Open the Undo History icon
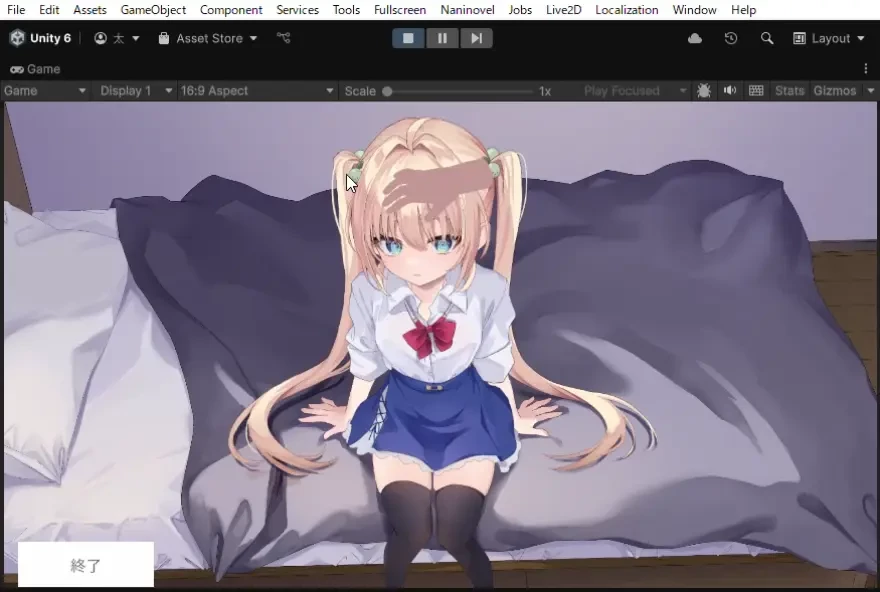Viewport: 880px width, 592px height. (731, 38)
